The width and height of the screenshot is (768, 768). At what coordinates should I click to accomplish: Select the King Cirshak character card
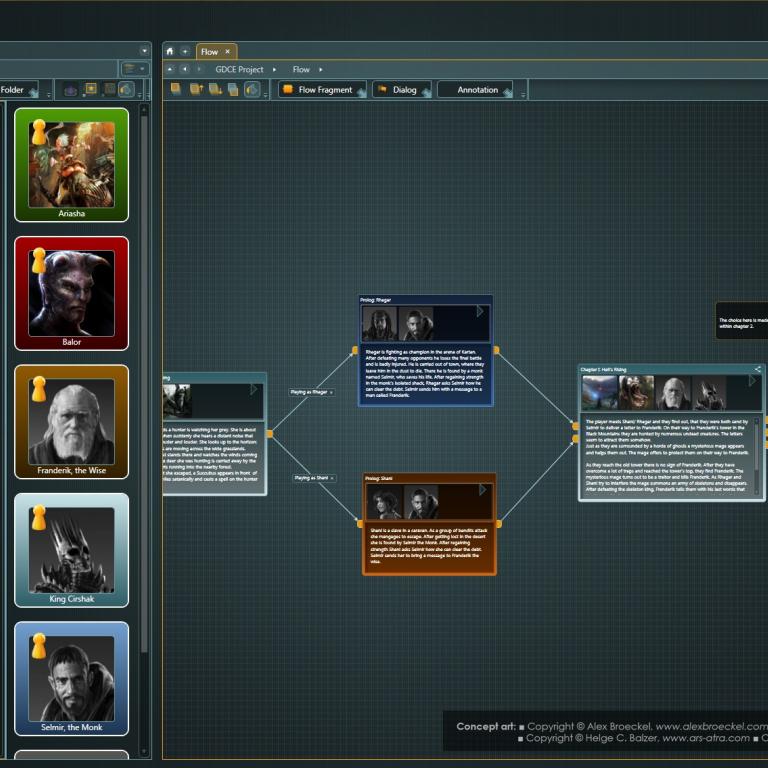pyautogui.click(x=72, y=550)
